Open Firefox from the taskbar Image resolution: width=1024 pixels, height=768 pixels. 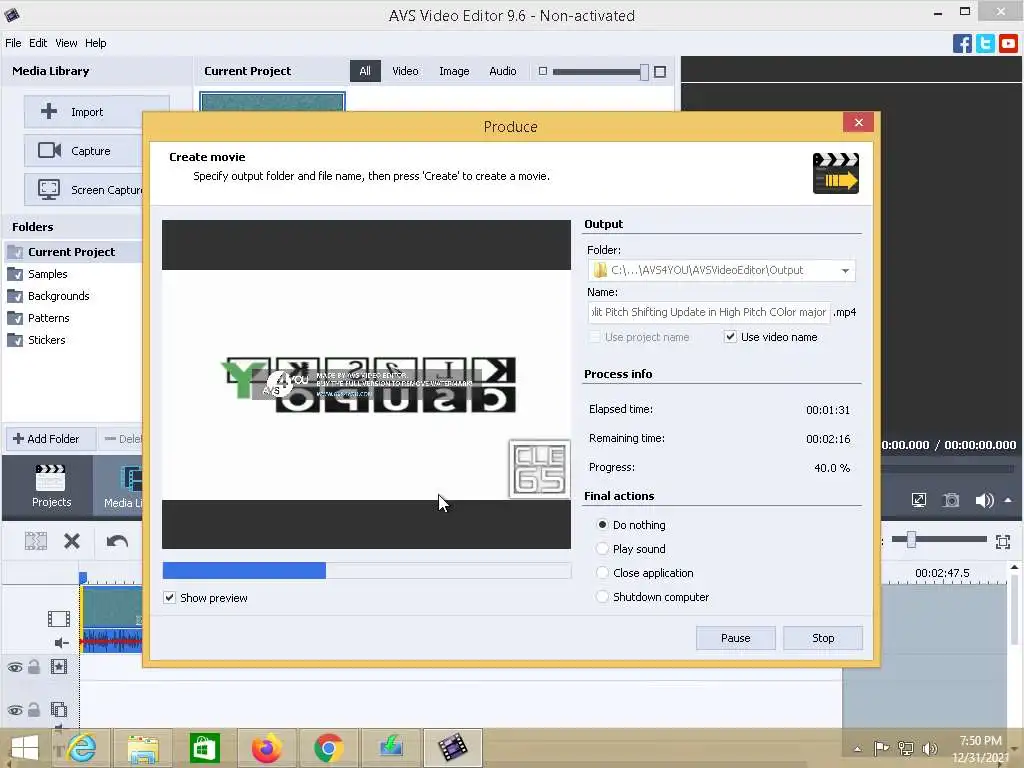pyautogui.click(x=266, y=748)
